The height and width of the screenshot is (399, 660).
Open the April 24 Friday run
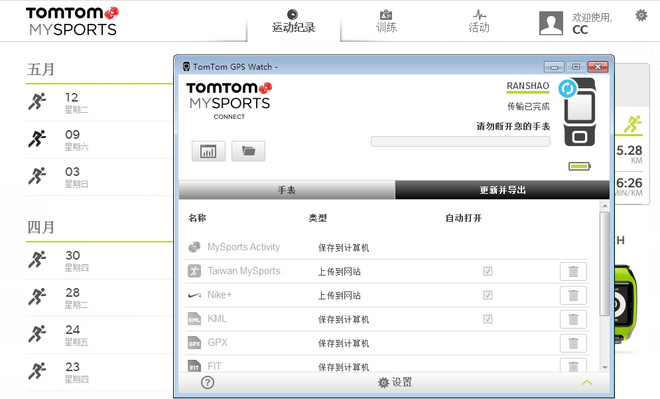pyautogui.click(x=99, y=335)
